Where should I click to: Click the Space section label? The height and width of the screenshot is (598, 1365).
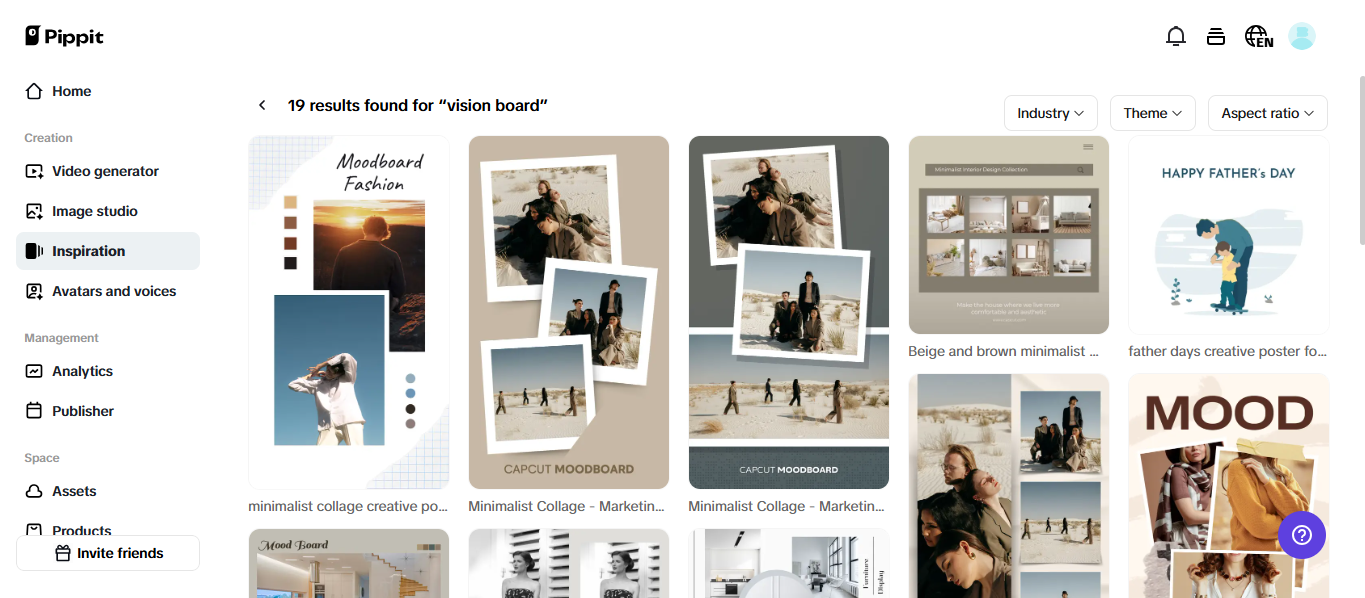[x=42, y=458]
